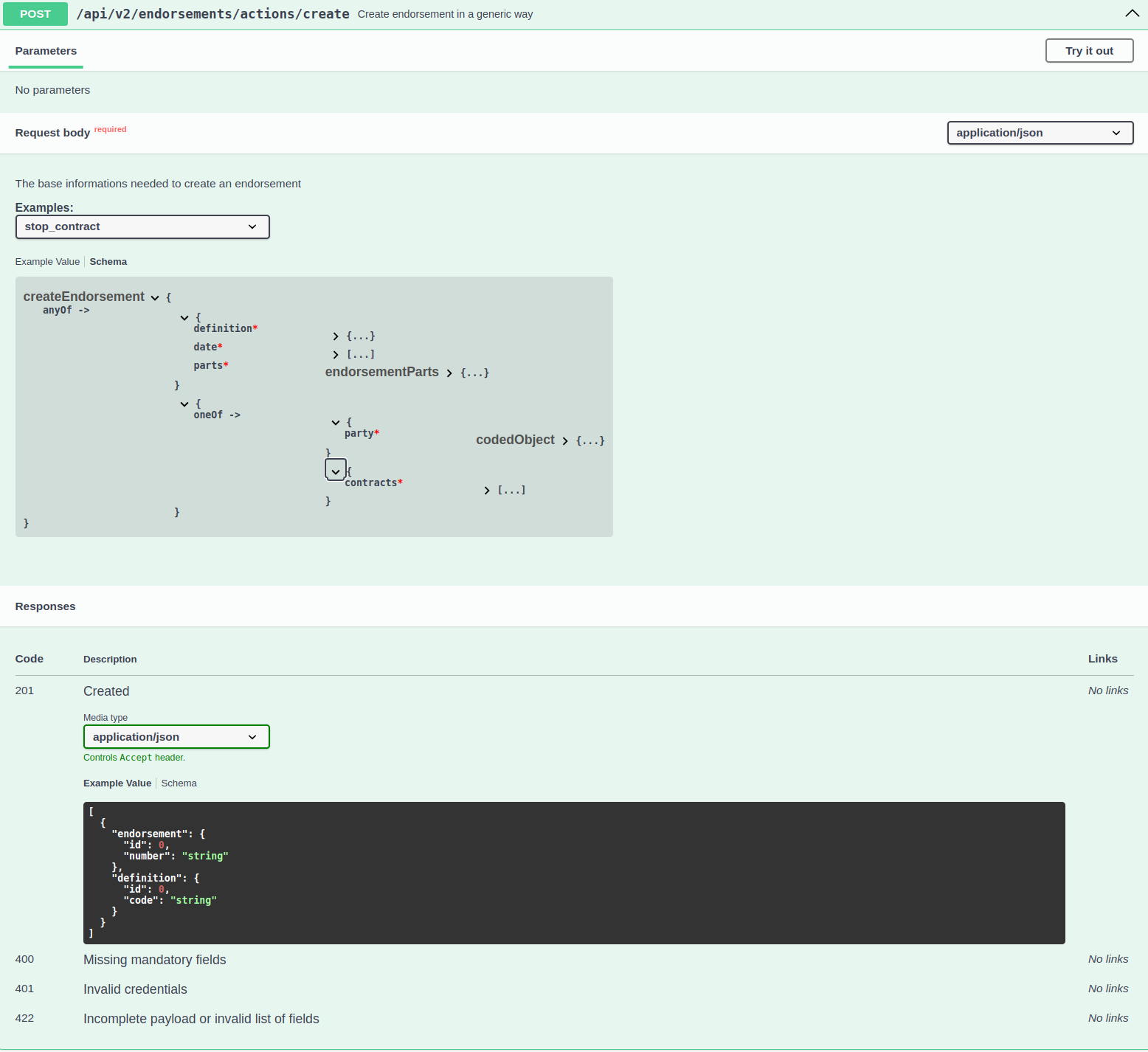The width and height of the screenshot is (1148, 1052).
Task: Expand the endorsementParts model chevron
Action: (449, 373)
